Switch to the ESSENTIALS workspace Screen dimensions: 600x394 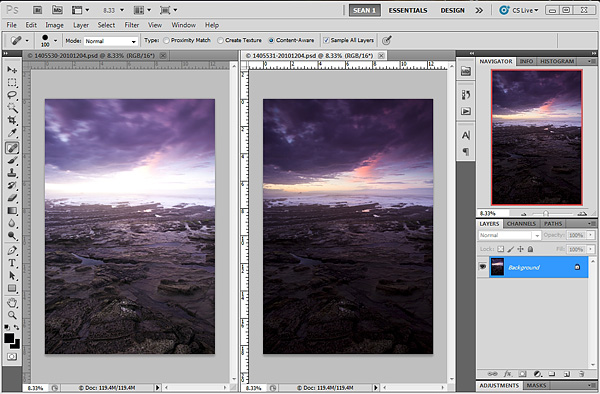tap(408, 10)
